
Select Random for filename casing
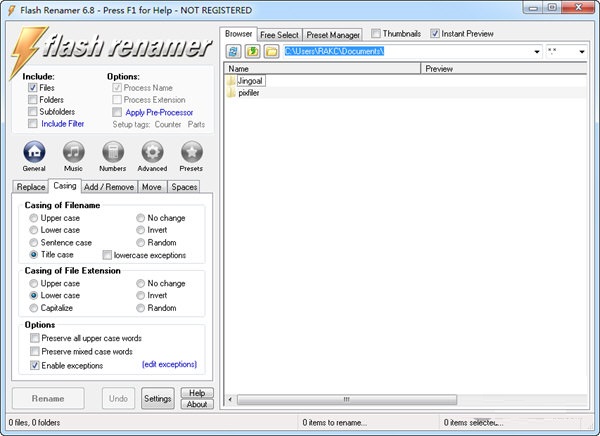pyautogui.click(x=140, y=242)
